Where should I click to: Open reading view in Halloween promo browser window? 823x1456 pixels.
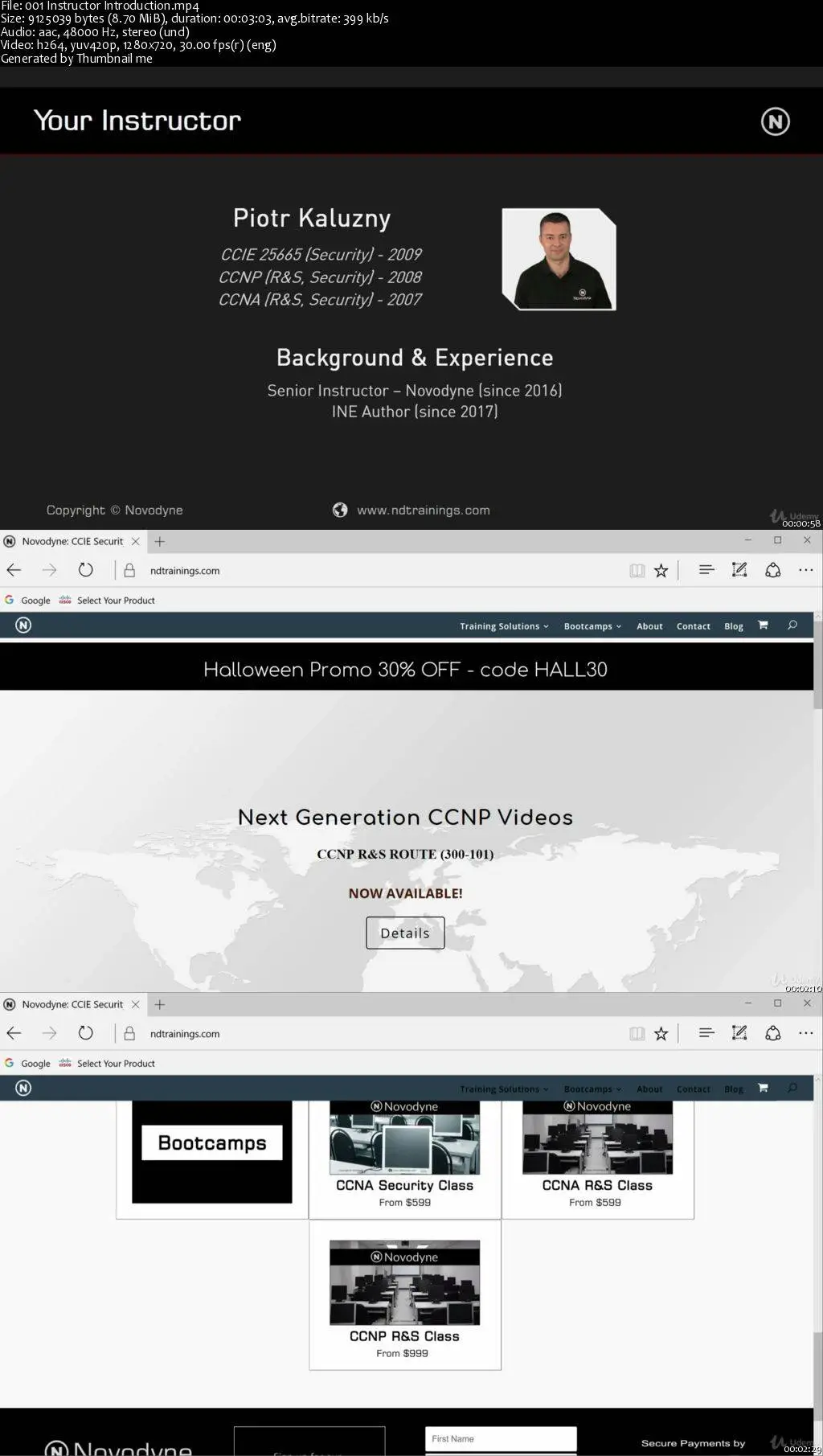coord(637,571)
